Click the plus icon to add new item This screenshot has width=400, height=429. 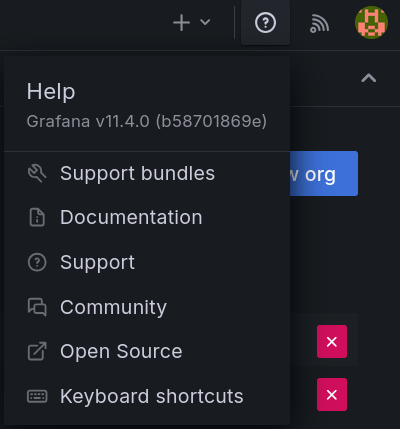(181, 23)
